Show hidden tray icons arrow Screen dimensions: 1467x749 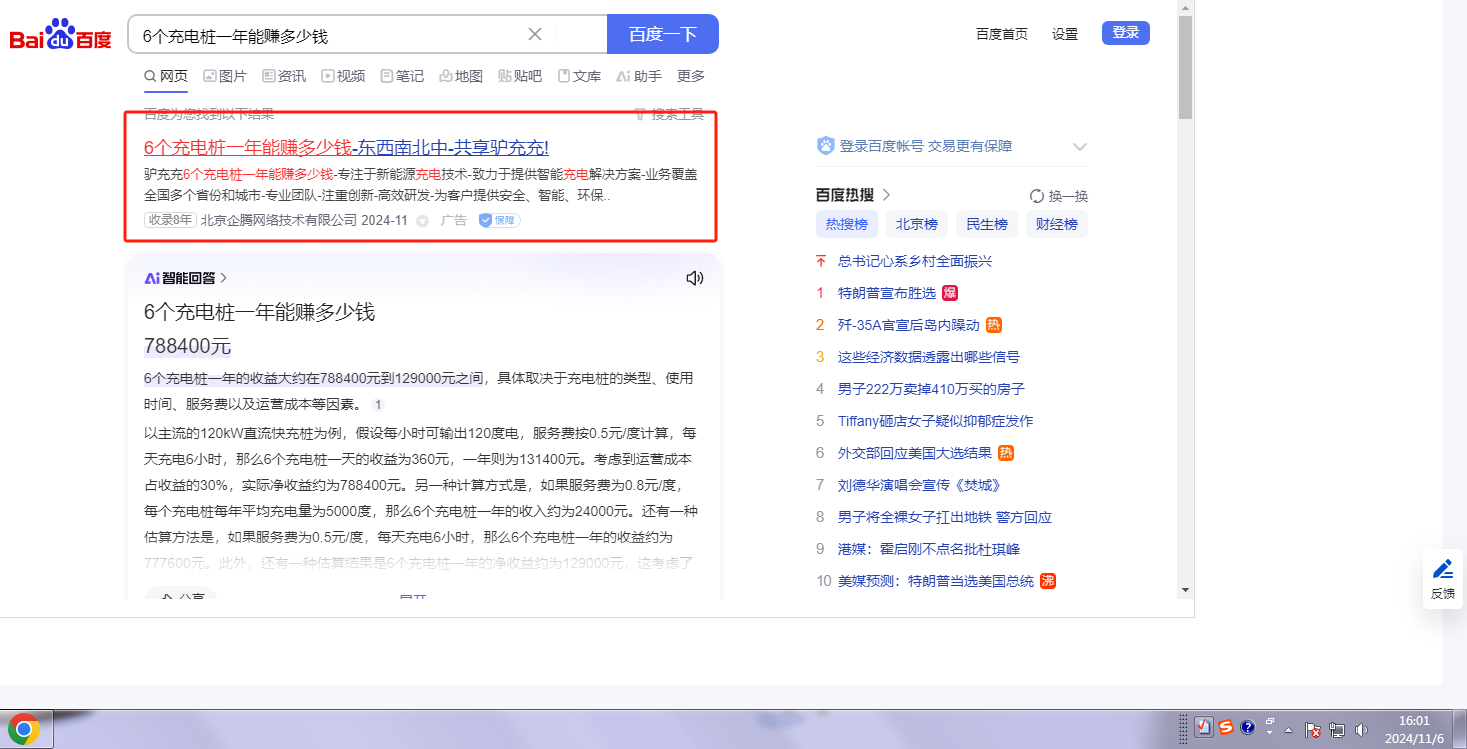pyautogui.click(x=1288, y=730)
